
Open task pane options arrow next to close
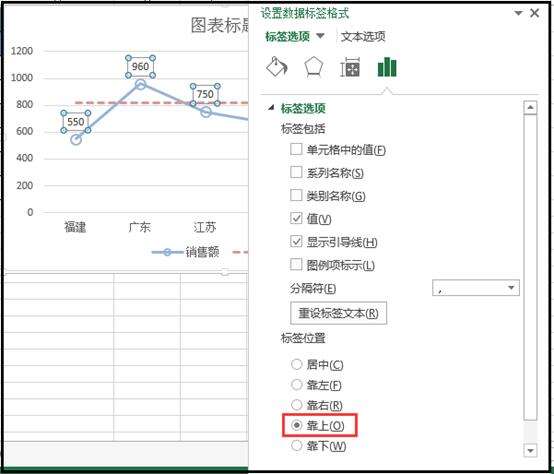[x=518, y=13]
